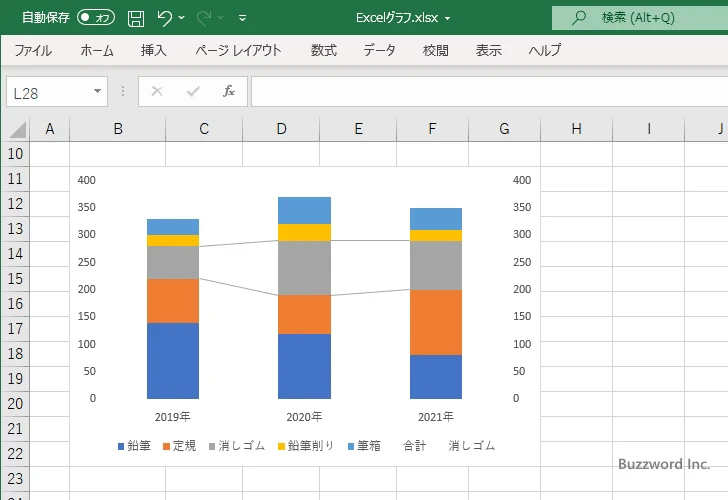Click the 筆箱 legend entry
This screenshot has width=728, height=500.
pyautogui.click(x=364, y=446)
